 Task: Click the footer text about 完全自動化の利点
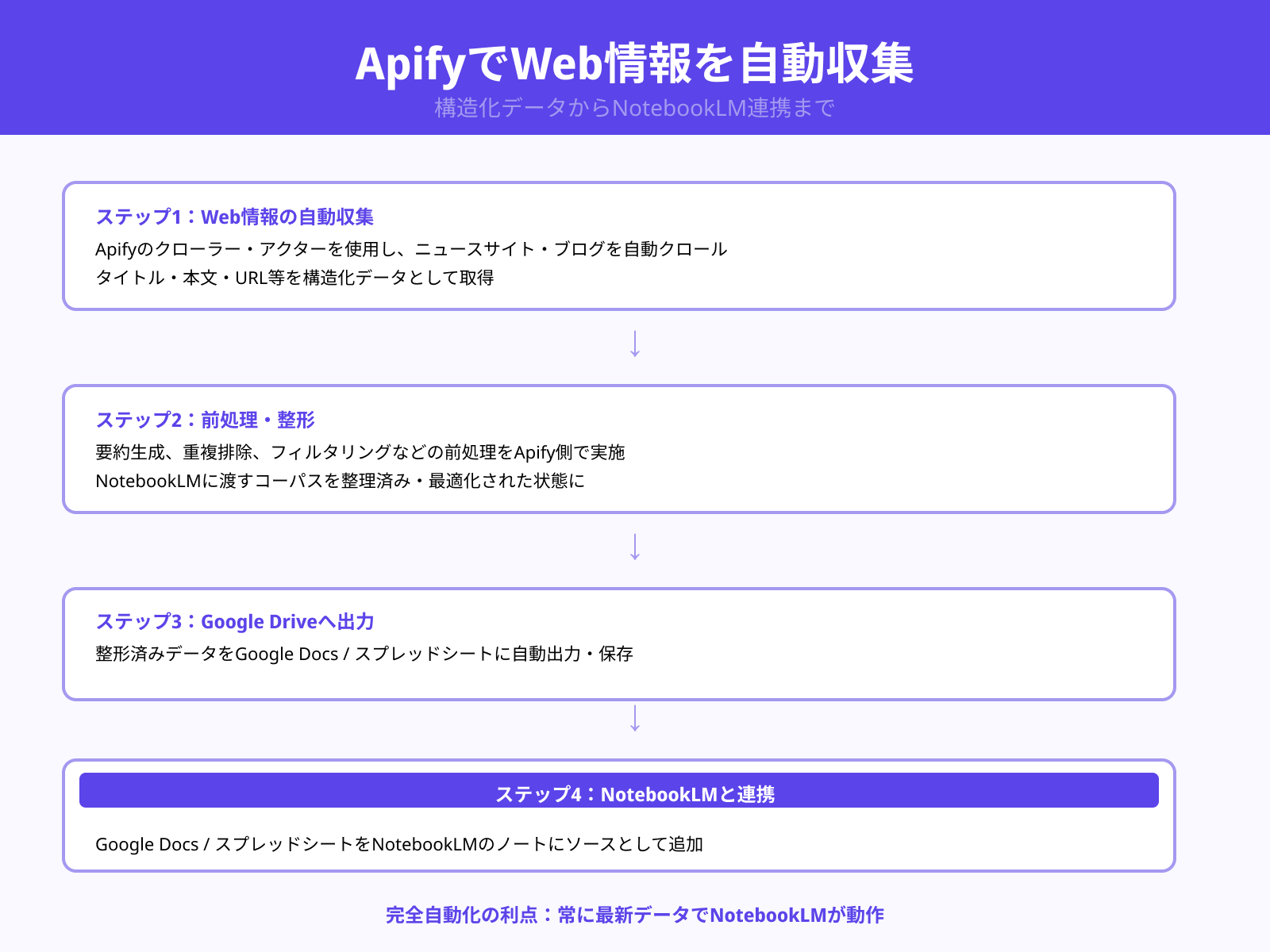pos(635,914)
